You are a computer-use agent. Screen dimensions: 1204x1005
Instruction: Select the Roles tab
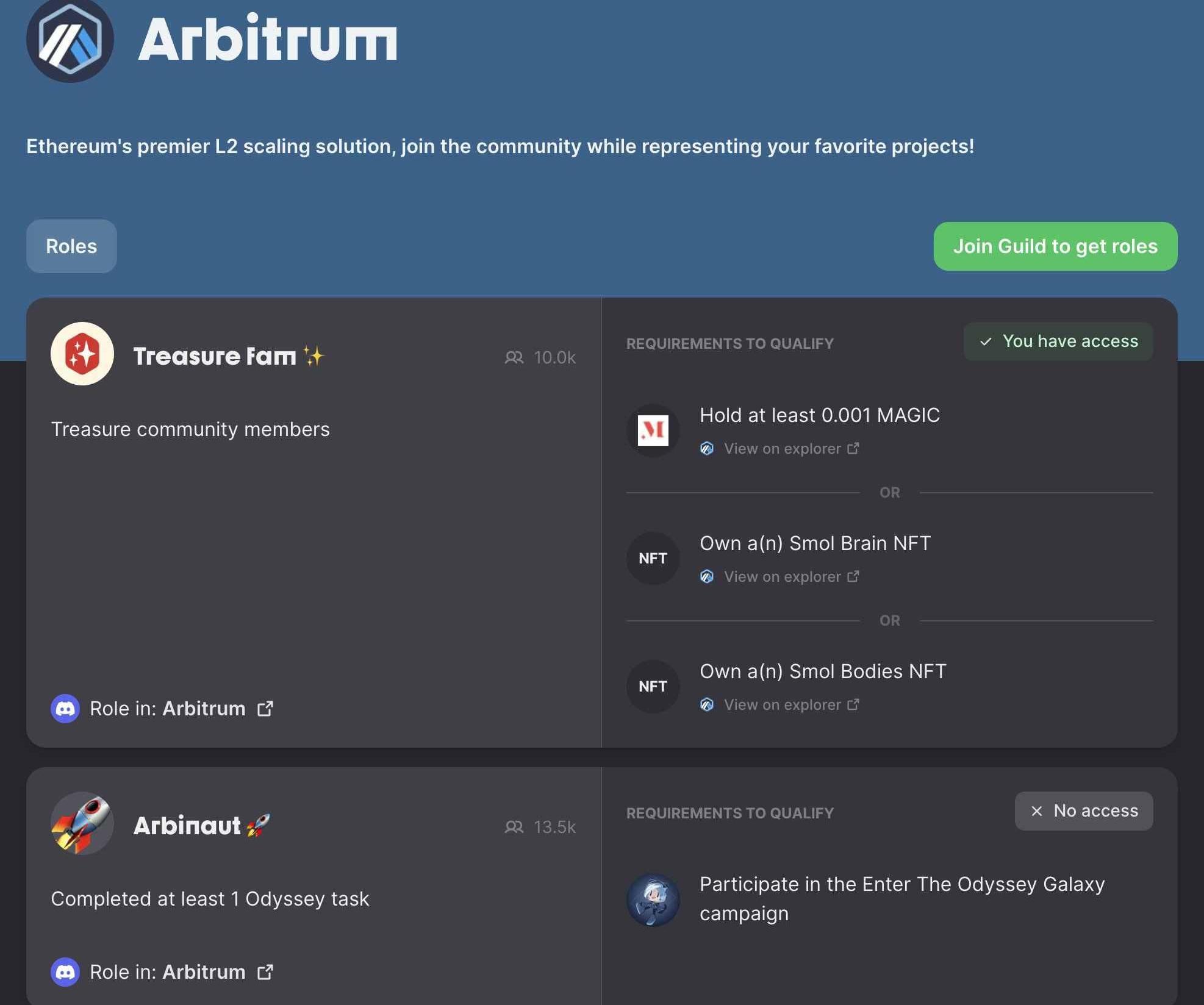click(x=71, y=246)
